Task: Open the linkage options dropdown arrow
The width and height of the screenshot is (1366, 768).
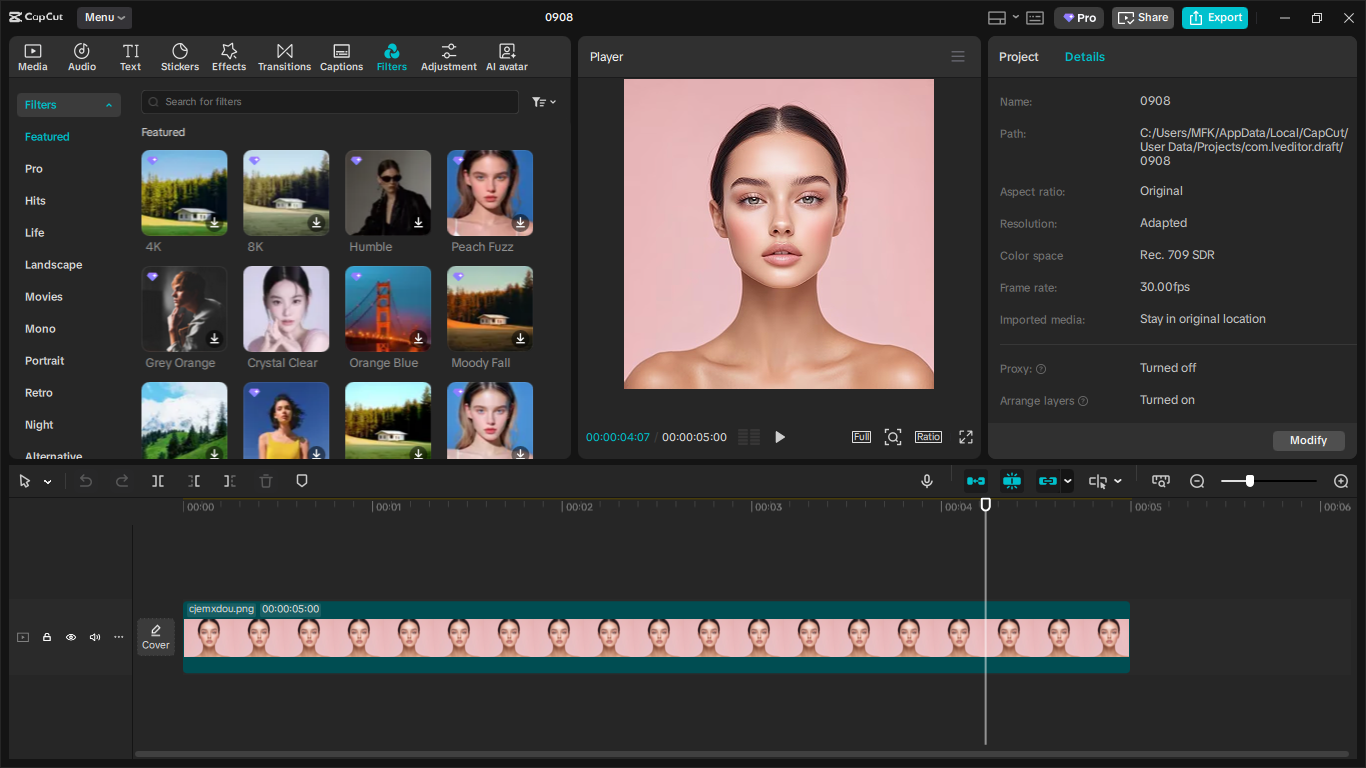Action: coord(1067,481)
